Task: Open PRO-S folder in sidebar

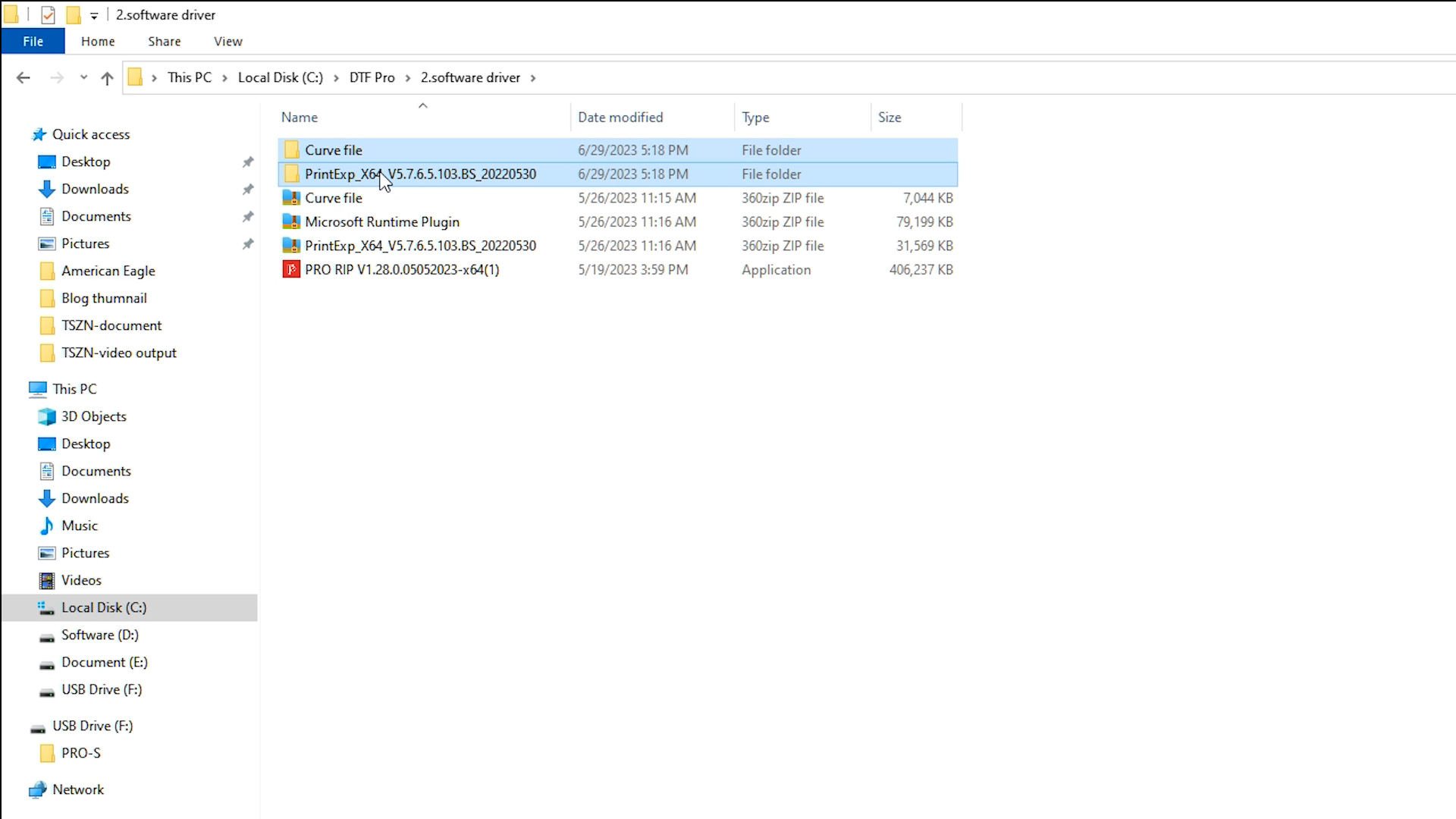Action: 80,753
